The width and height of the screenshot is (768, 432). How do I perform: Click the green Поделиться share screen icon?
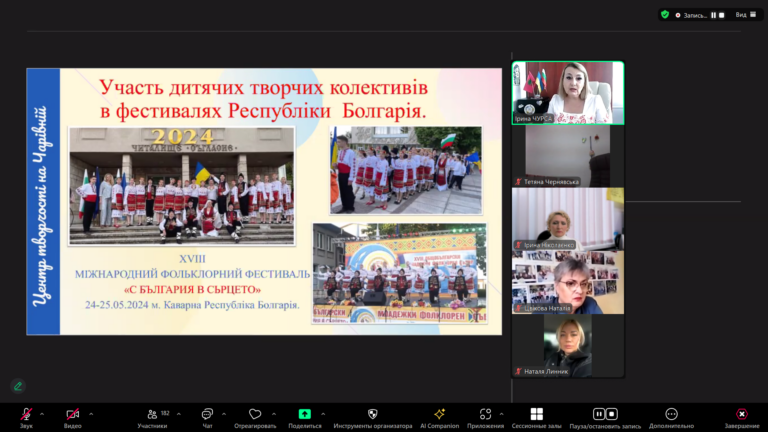pos(304,414)
